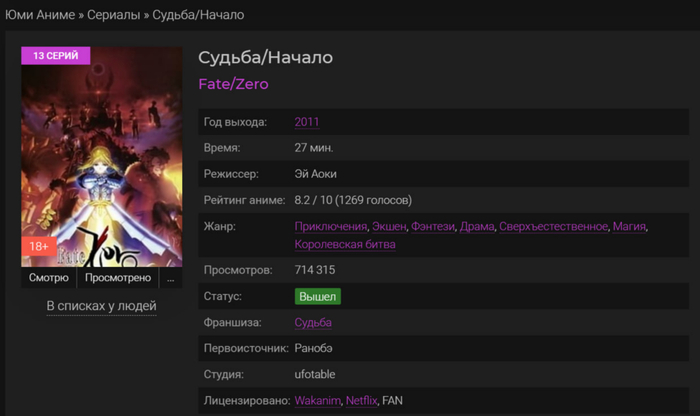Open В списках у людей link
The width and height of the screenshot is (700, 416).
click(101, 306)
